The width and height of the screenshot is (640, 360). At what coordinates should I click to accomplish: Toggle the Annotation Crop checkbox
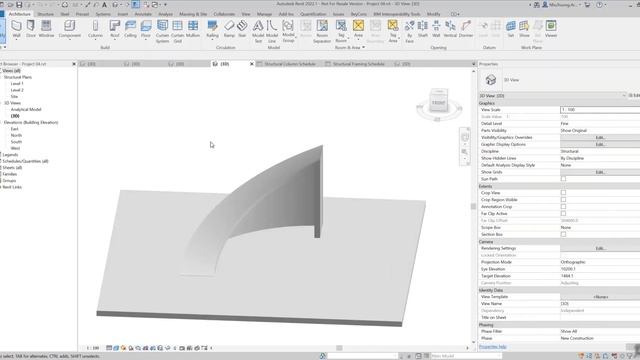click(563, 207)
